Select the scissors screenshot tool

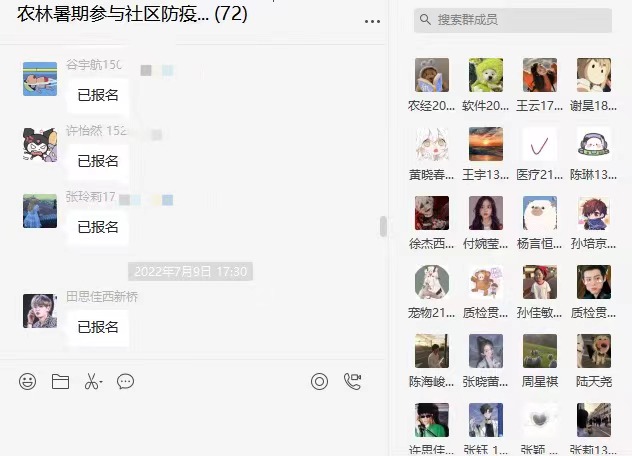[91, 381]
